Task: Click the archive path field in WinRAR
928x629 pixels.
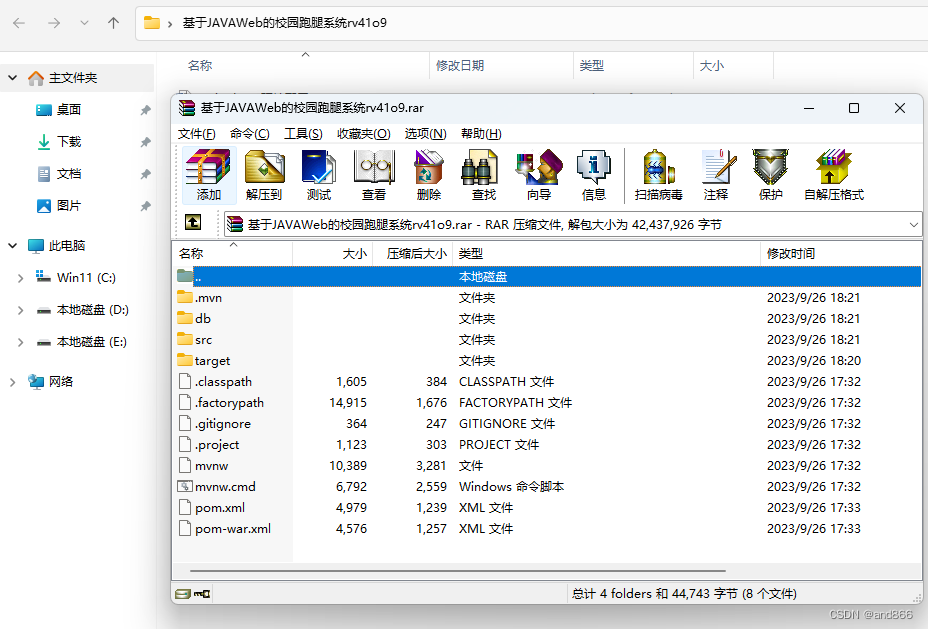Action: click(572, 225)
